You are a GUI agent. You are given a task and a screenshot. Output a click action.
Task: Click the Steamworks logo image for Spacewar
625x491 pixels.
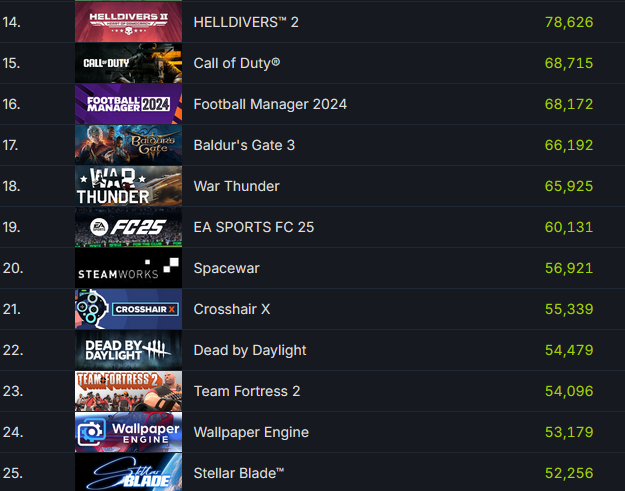[128, 268]
